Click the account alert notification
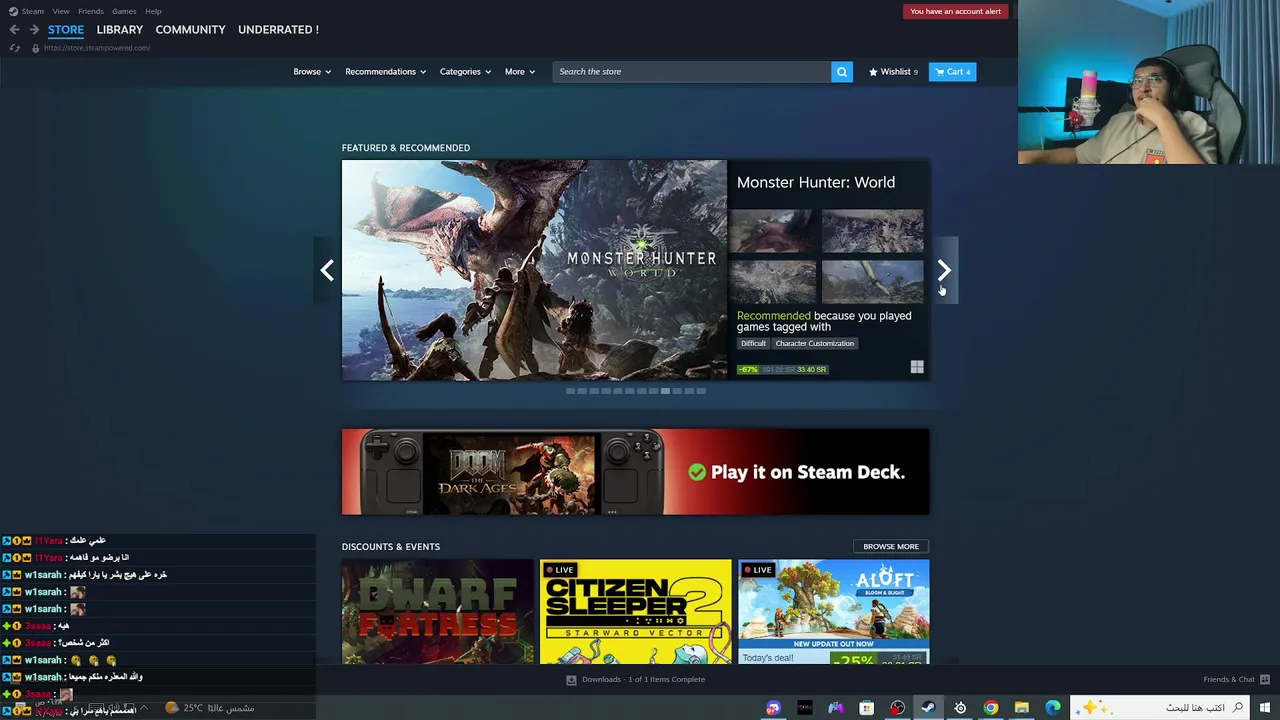Image resolution: width=1280 pixels, height=720 pixels. tap(955, 11)
